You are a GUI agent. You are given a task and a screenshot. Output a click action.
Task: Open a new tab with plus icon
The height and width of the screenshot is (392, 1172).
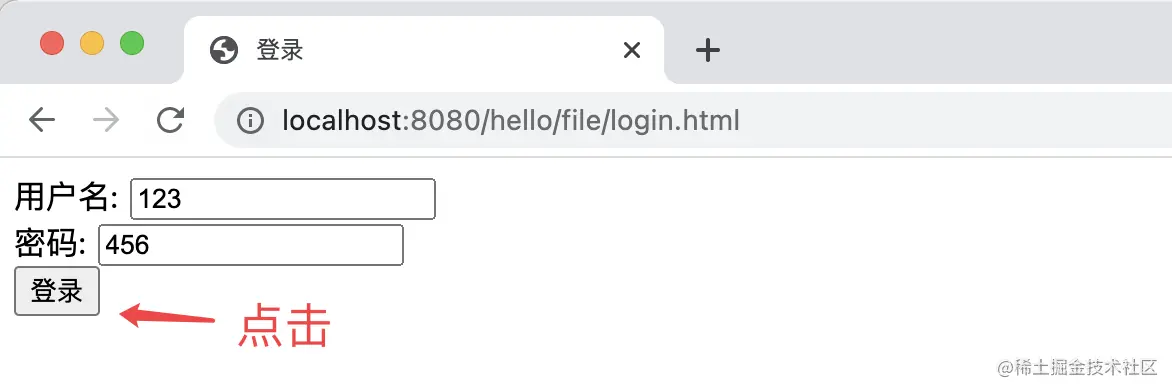point(707,51)
